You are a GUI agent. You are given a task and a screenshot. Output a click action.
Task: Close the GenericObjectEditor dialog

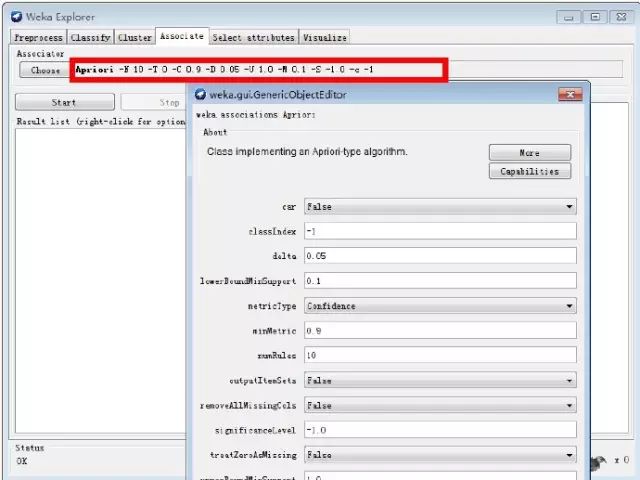tap(570, 95)
